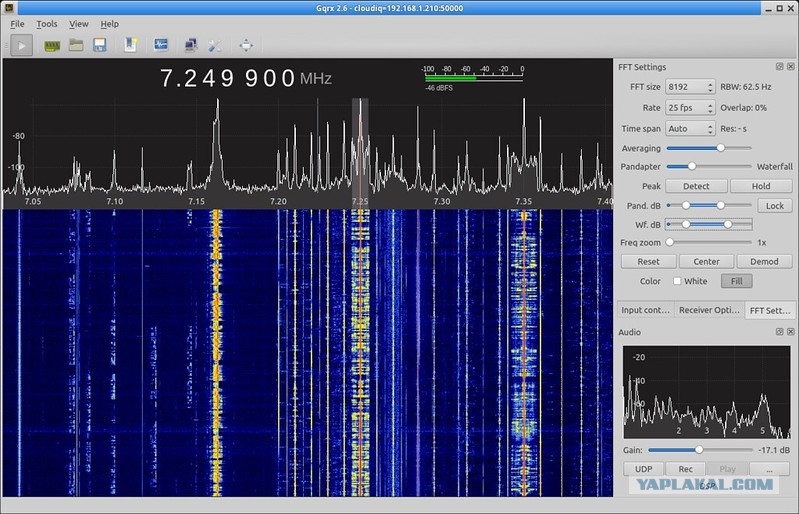Image resolution: width=799 pixels, height=514 pixels.
Task: Click the load settings folder icon
Action: click(x=76, y=45)
